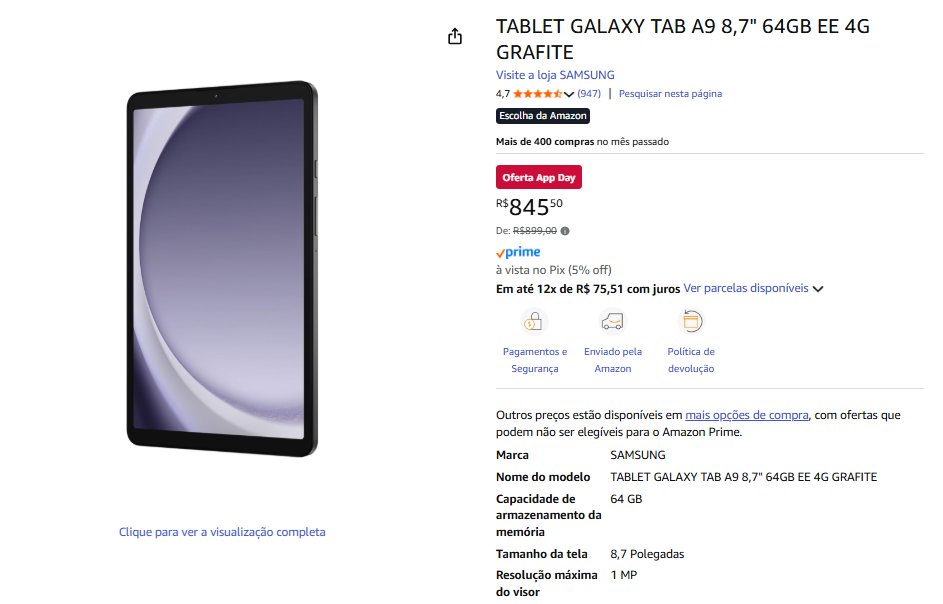Click Pagamentos e Segurança text link

(535, 360)
